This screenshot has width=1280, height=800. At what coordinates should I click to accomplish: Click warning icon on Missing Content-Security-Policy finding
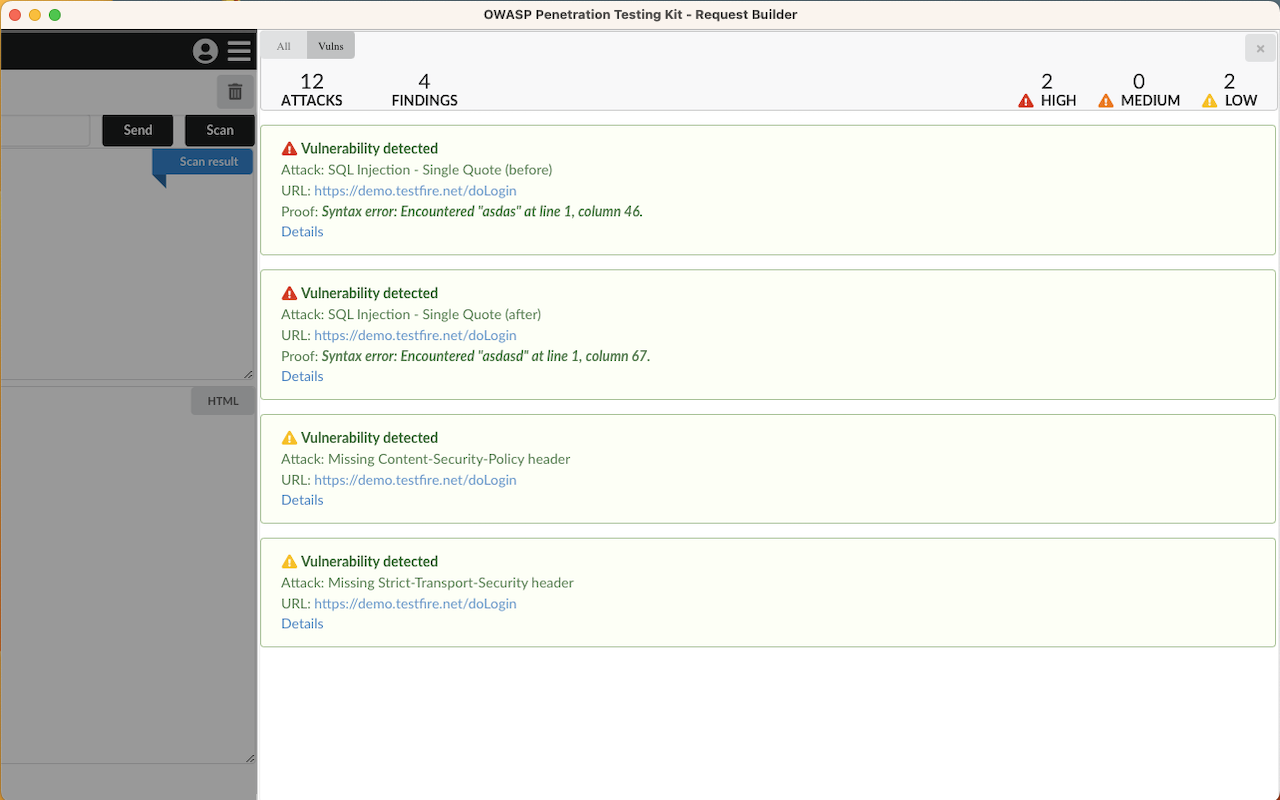290,438
